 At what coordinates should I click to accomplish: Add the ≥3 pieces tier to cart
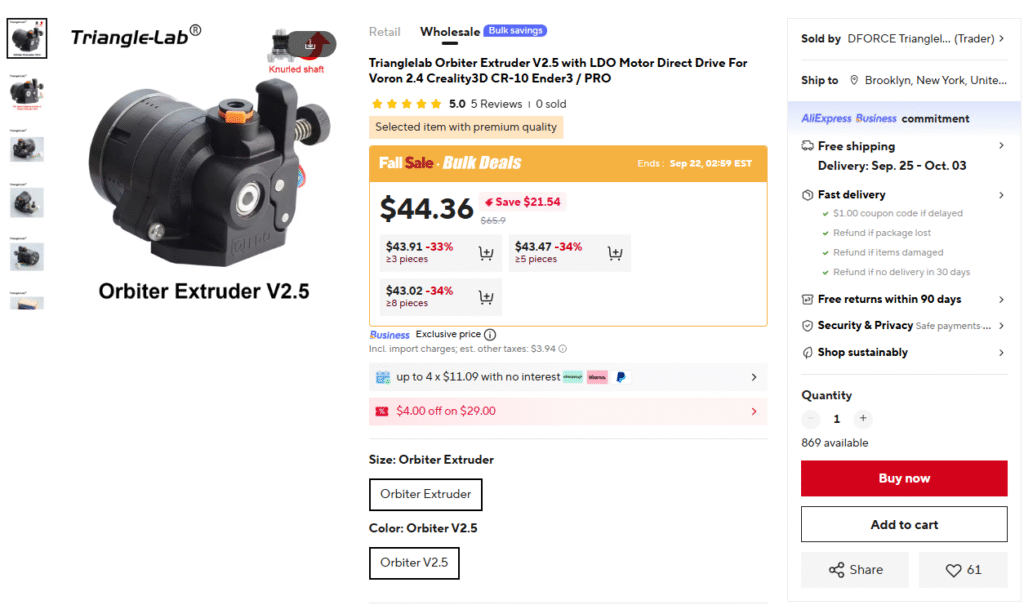point(486,253)
